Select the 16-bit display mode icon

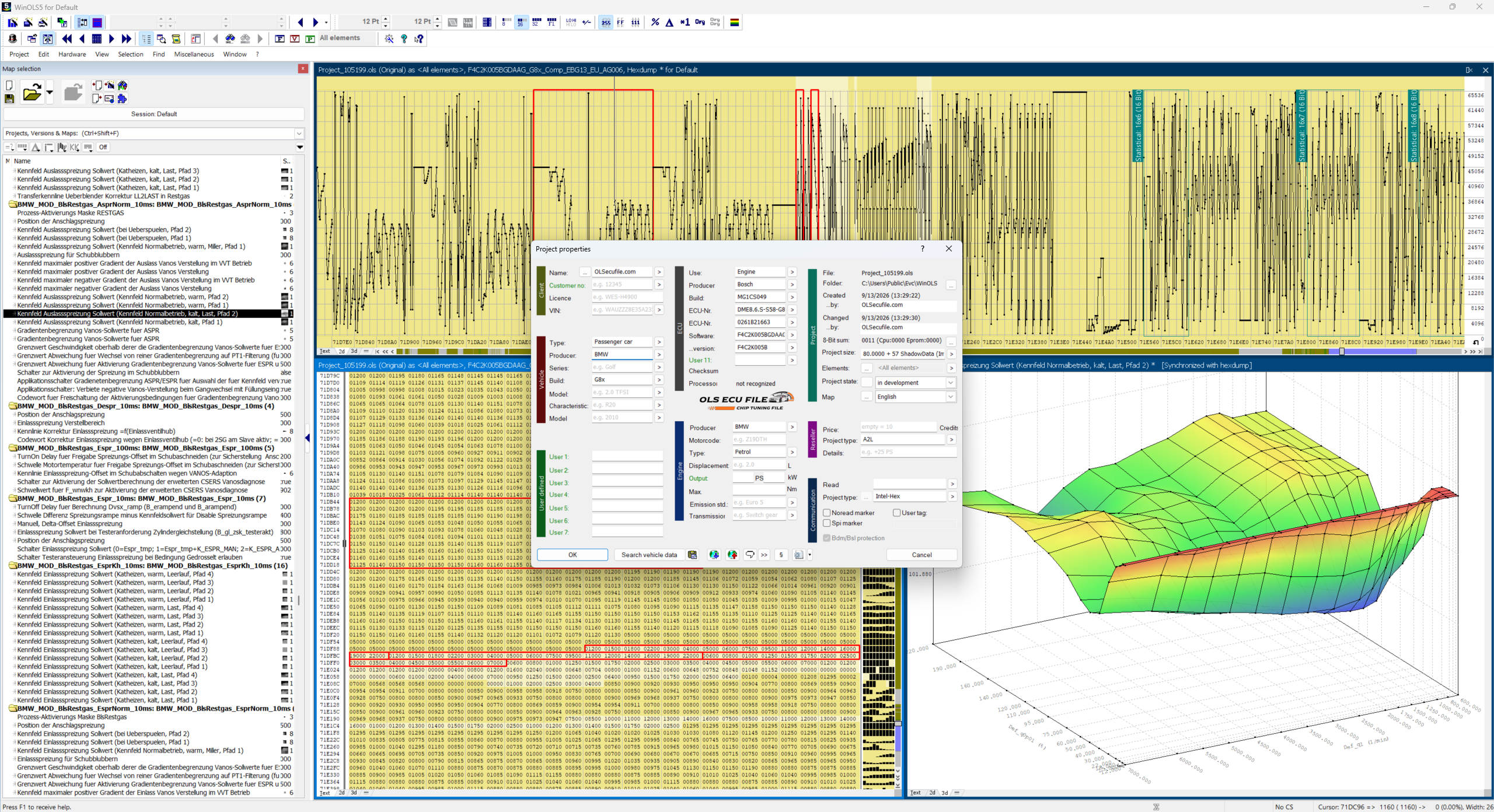coord(521,22)
